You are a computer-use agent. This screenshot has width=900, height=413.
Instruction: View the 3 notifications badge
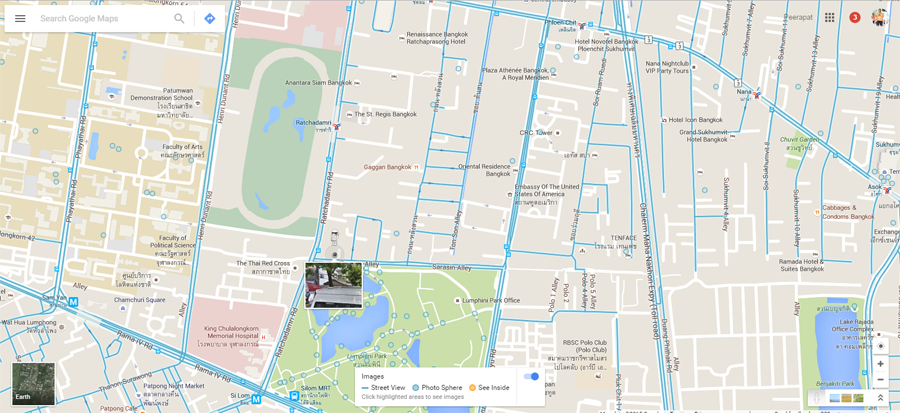855,17
